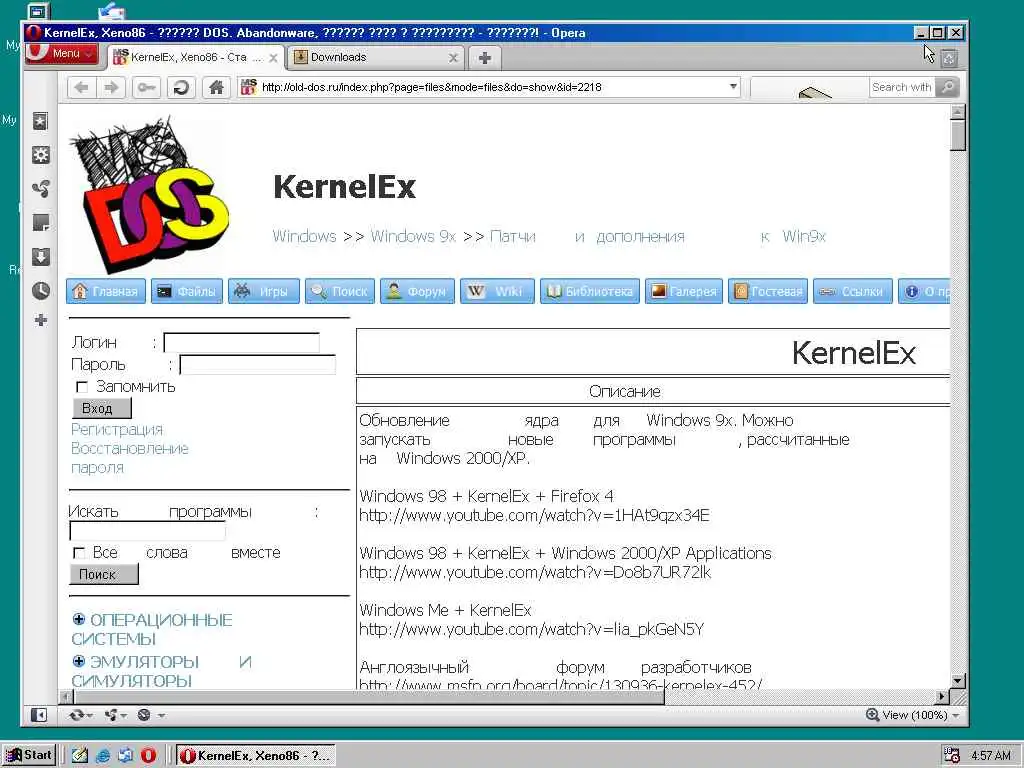This screenshot has width=1024, height=768.
Task: Launch Internet Explorer from quick launch
Action: (x=103, y=756)
